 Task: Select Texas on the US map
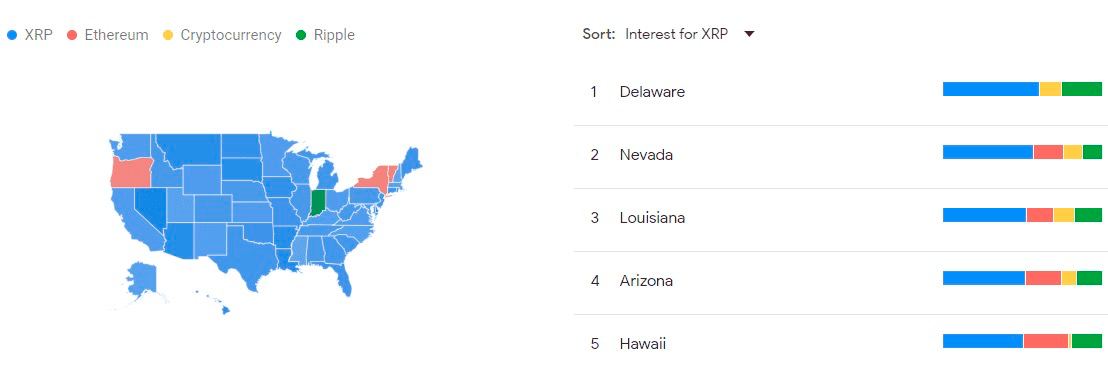pyautogui.click(x=247, y=260)
